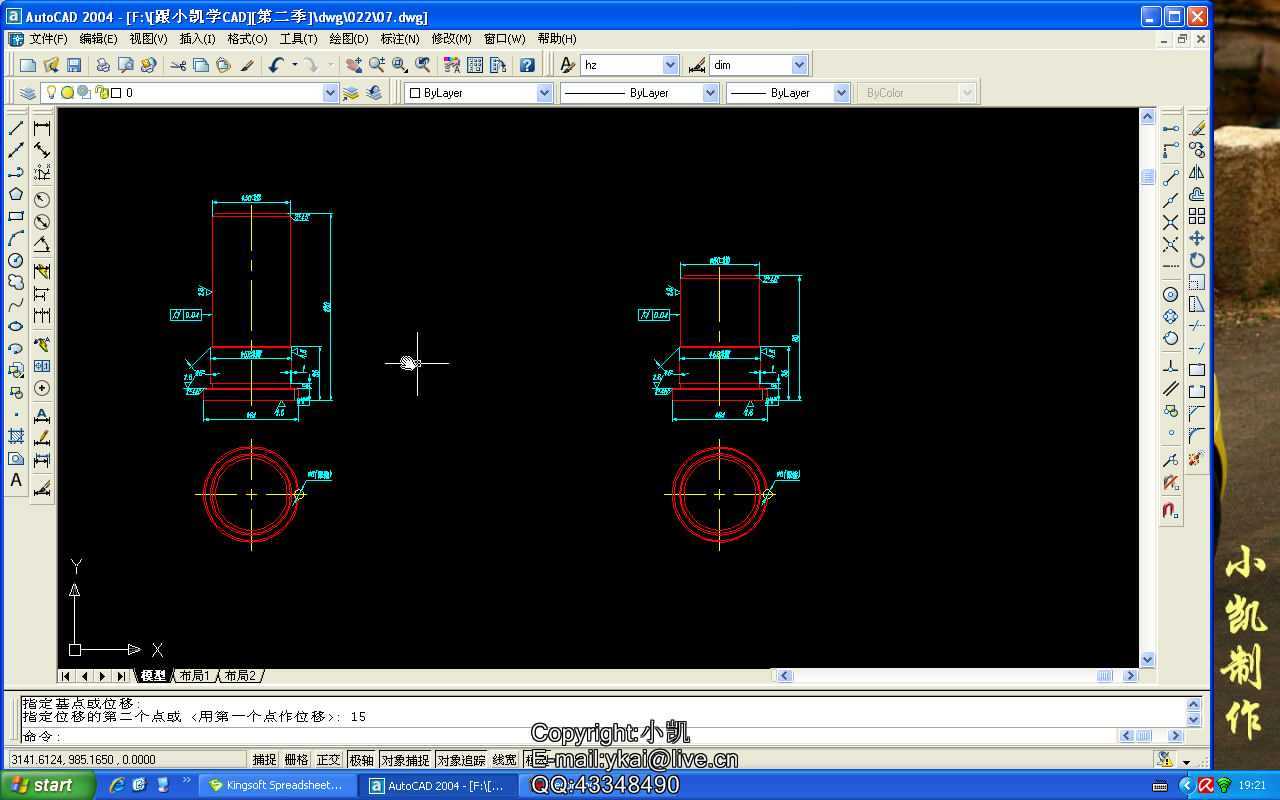Image resolution: width=1280 pixels, height=800 pixels.
Task: Select the Rotate modify tool
Action: click(x=1197, y=260)
